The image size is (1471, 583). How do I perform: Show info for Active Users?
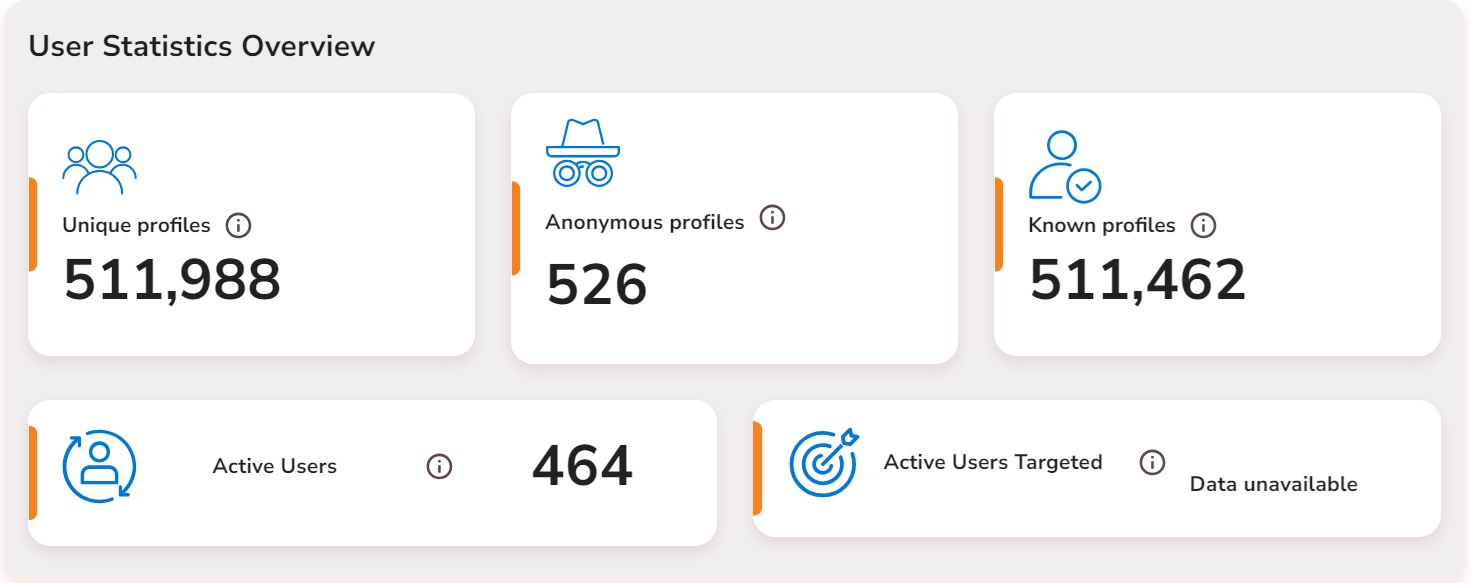tap(439, 466)
